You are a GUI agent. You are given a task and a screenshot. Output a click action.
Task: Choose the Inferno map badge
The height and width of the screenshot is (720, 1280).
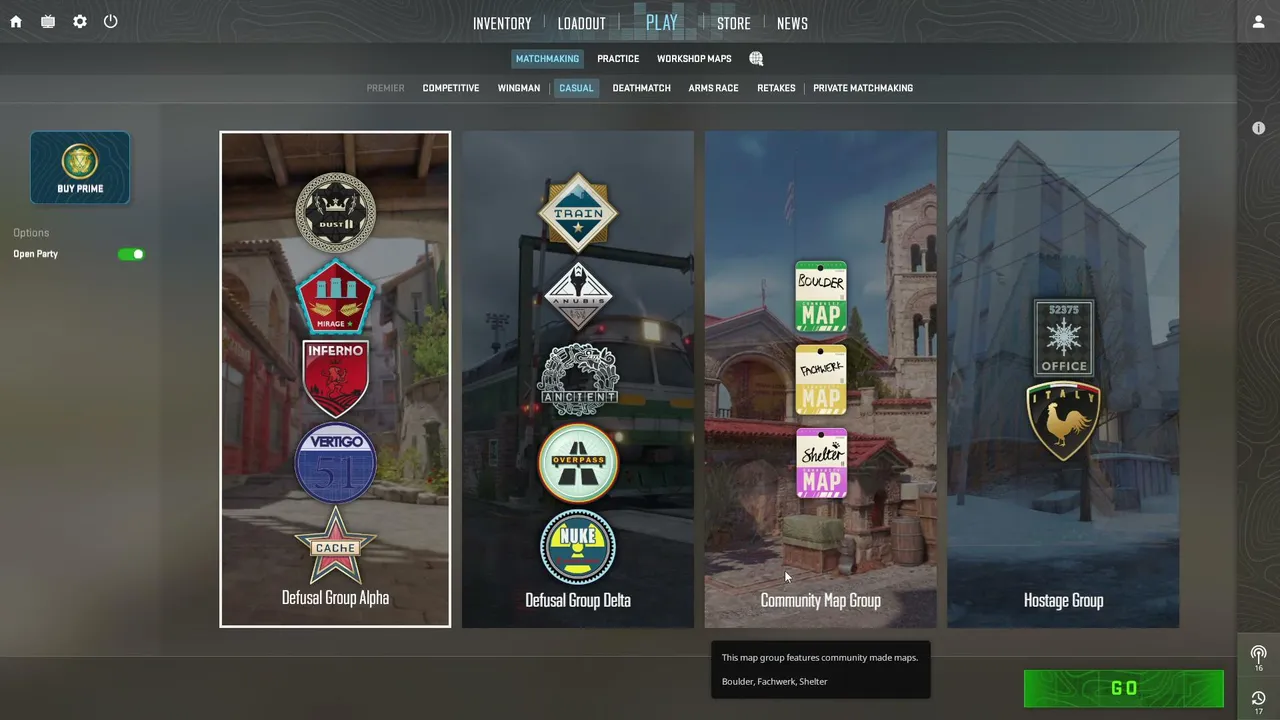[335, 379]
